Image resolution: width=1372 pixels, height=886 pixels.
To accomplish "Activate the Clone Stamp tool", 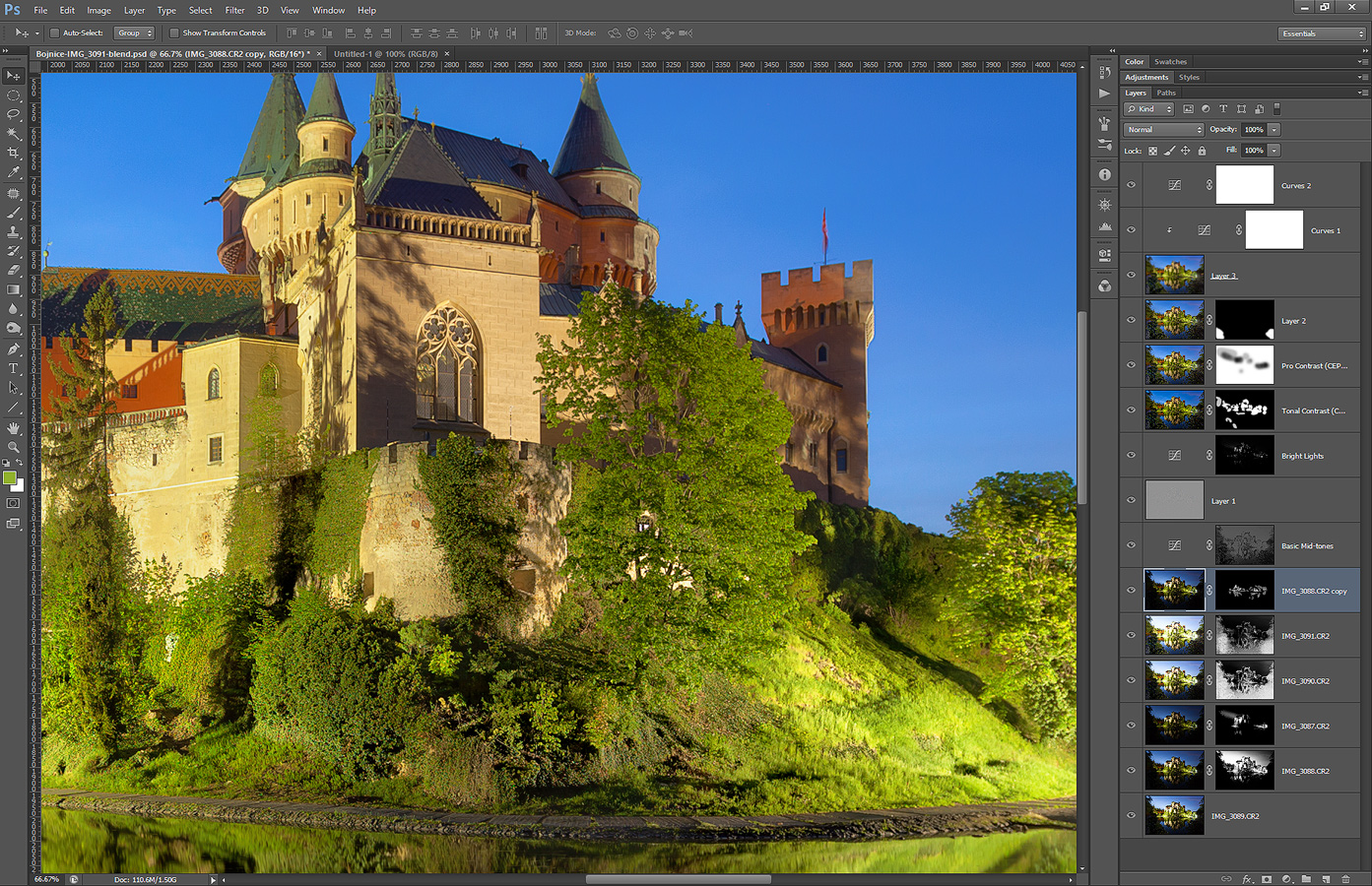I will coord(13,232).
